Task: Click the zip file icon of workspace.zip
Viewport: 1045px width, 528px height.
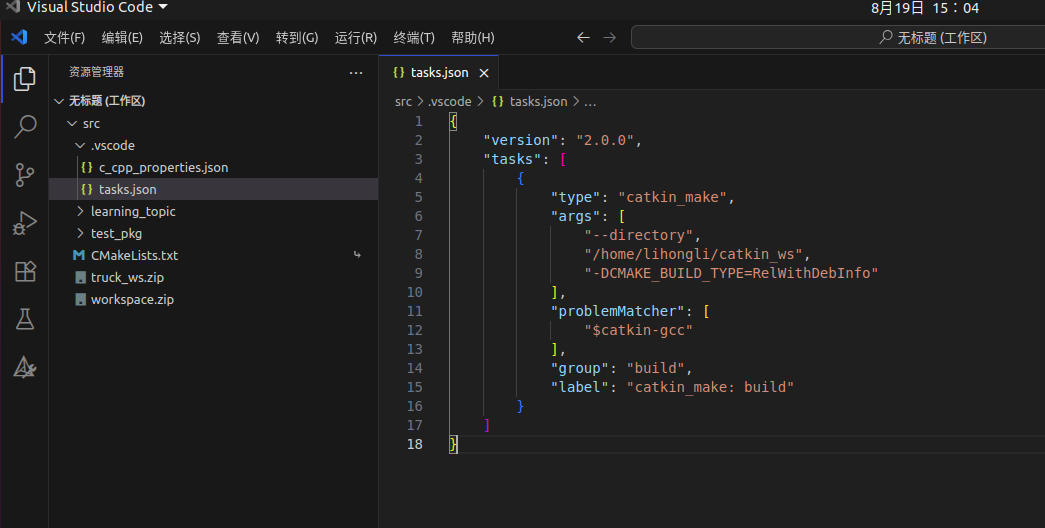Action: click(81, 299)
